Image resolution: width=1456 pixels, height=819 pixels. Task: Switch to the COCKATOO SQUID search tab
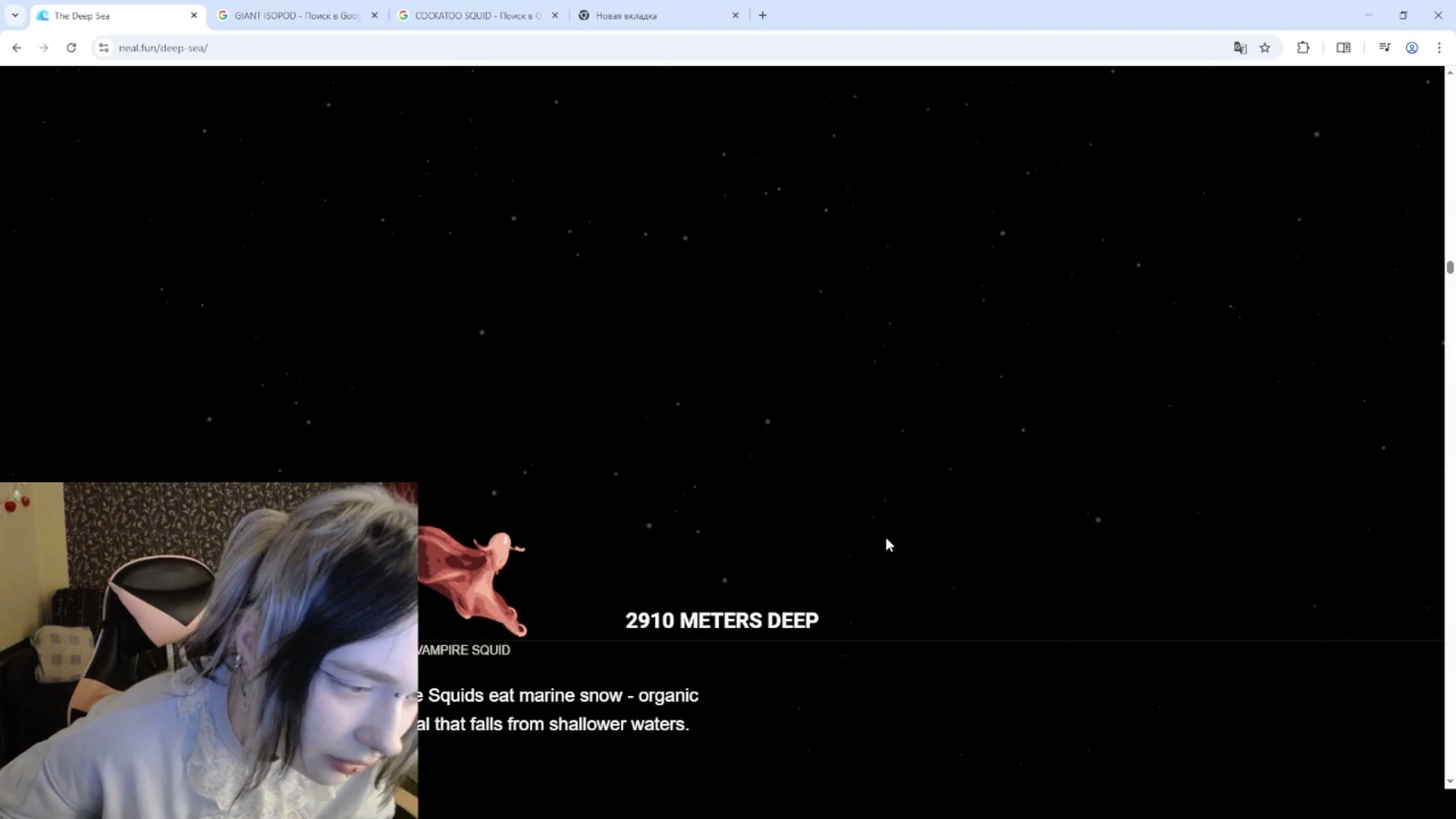[478, 15]
